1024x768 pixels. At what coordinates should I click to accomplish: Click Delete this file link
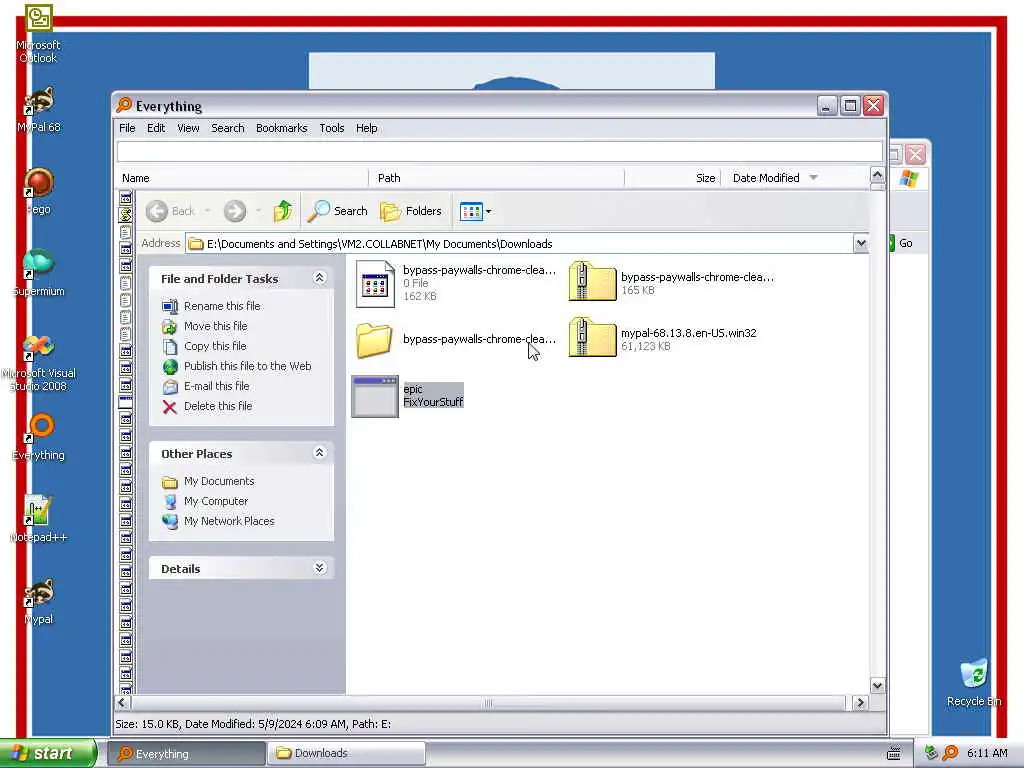(x=217, y=406)
